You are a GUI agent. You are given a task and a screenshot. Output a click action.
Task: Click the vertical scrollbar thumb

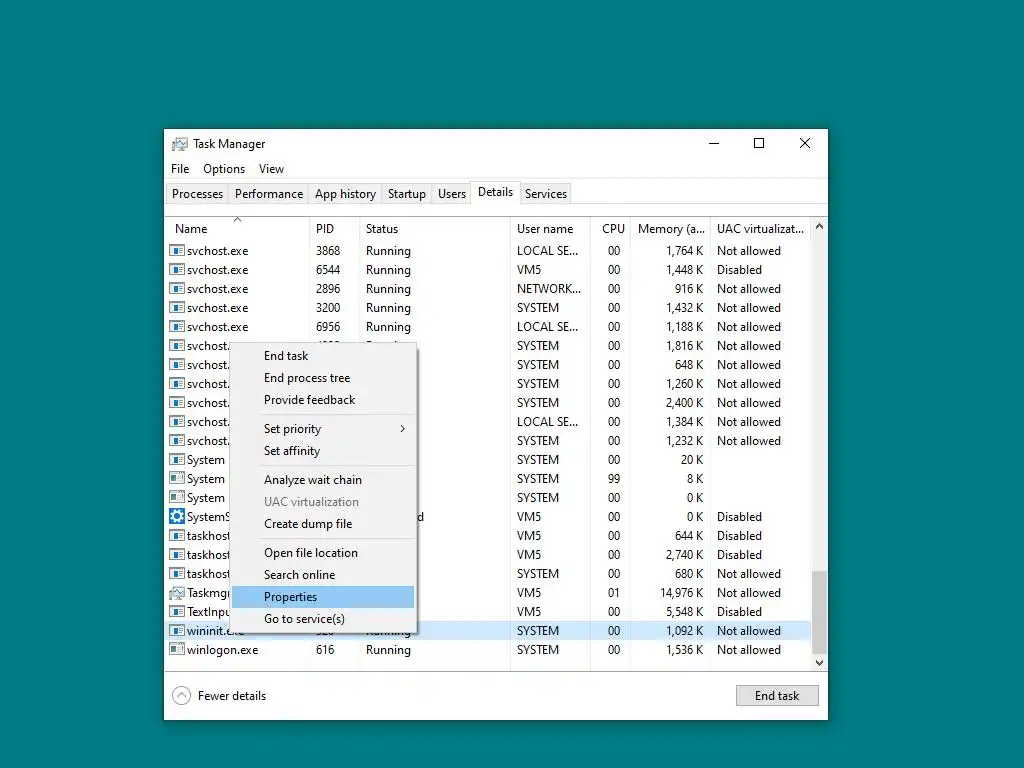click(819, 612)
